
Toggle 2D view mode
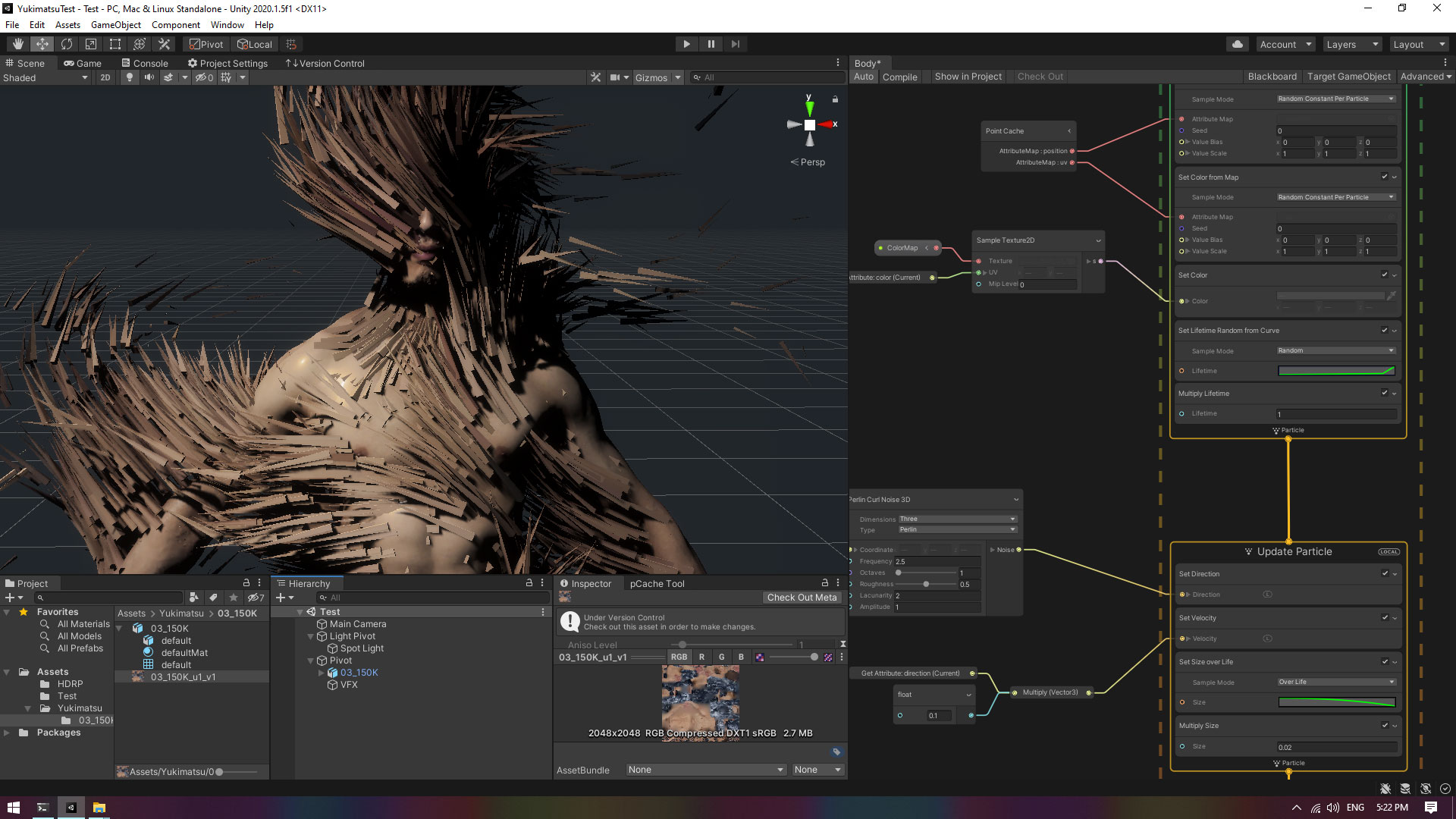105,77
